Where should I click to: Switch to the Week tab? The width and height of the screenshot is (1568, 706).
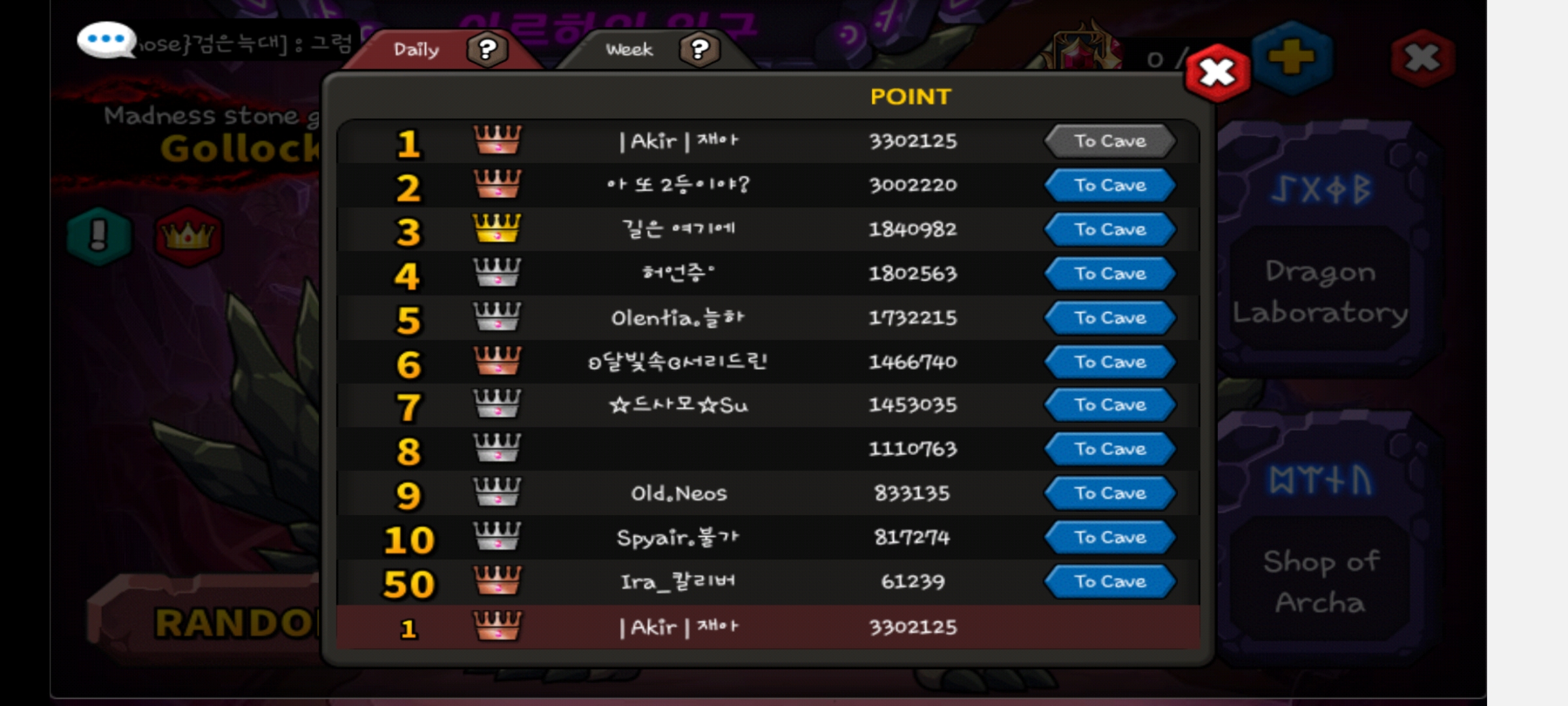(x=629, y=50)
